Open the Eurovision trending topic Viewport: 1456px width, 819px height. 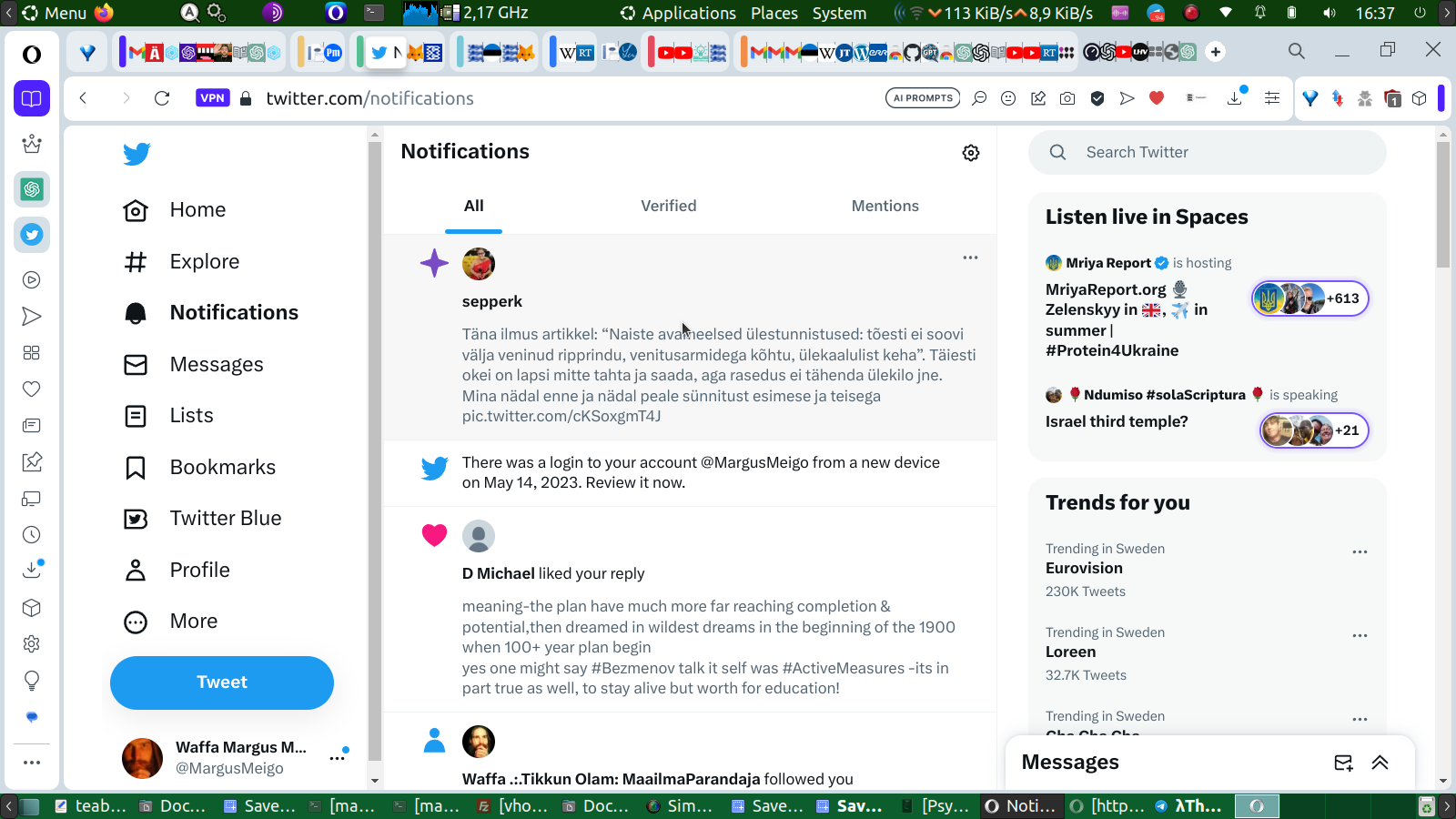(x=1084, y=569)
